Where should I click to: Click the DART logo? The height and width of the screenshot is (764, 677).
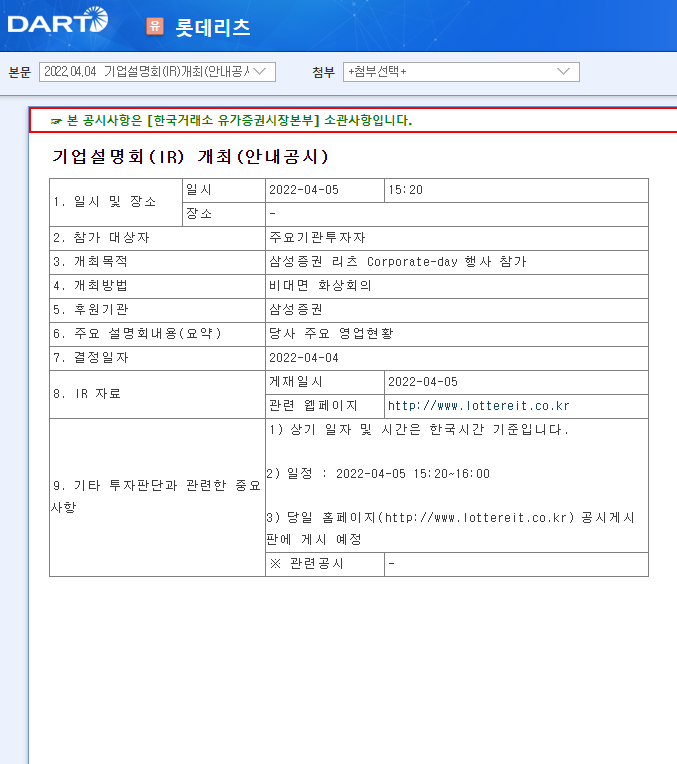[x=58, y=20]
